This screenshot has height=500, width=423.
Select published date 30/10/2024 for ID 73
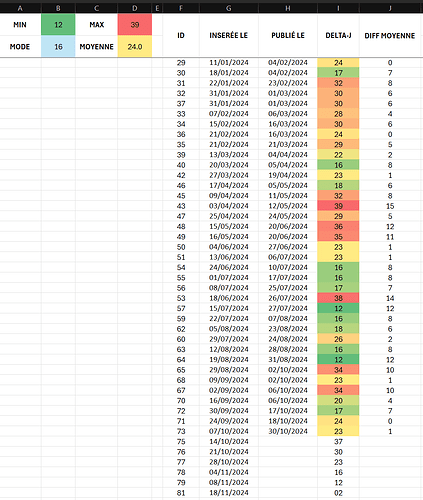pyautogui.click(x=288, y=431)
